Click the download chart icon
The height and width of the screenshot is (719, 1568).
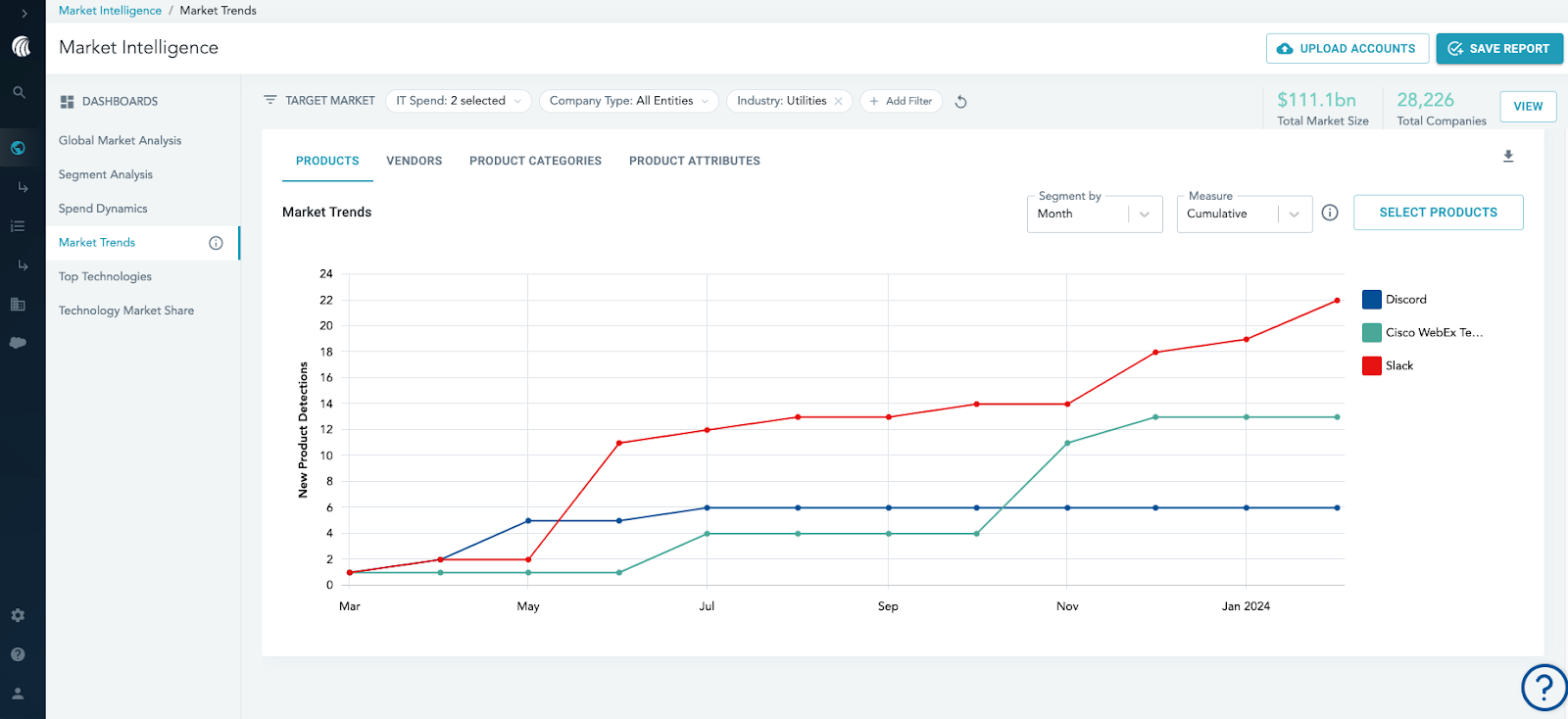(x=1508, y=157)
